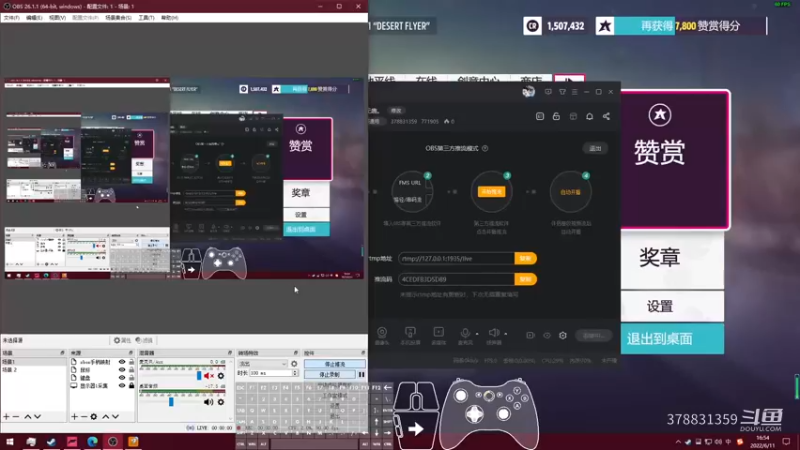This screenshot has width=800, height=450.
Task: Add a new scene with plus icon
Action: [6, 417]
